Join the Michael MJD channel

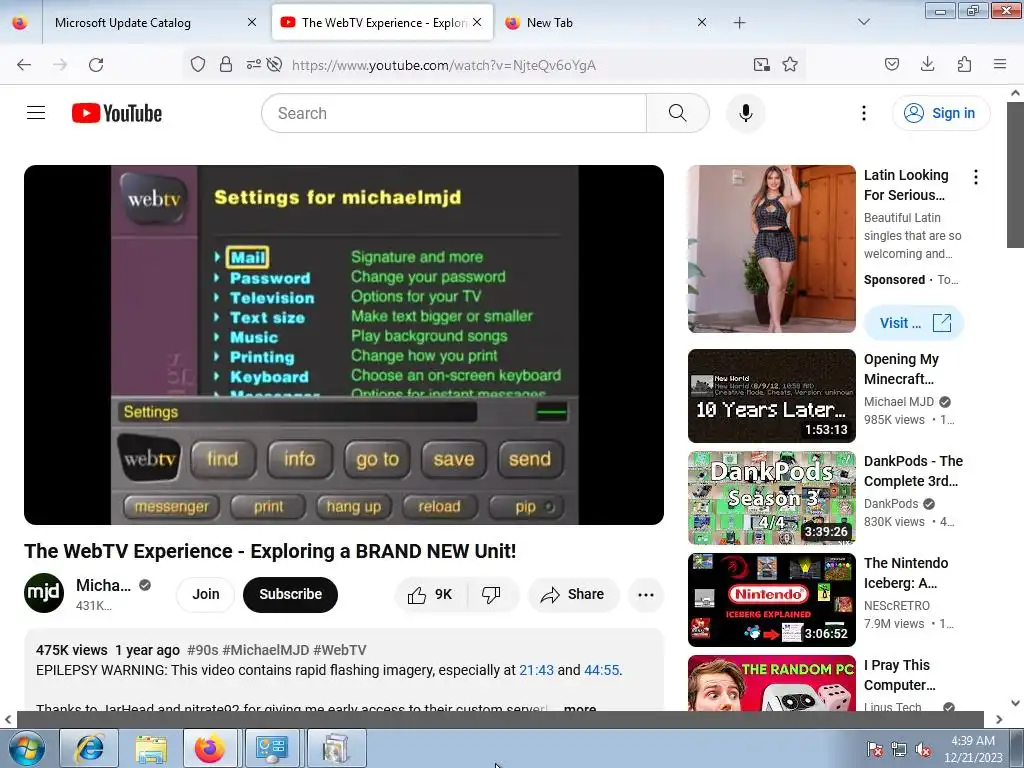tap(206, 594)
